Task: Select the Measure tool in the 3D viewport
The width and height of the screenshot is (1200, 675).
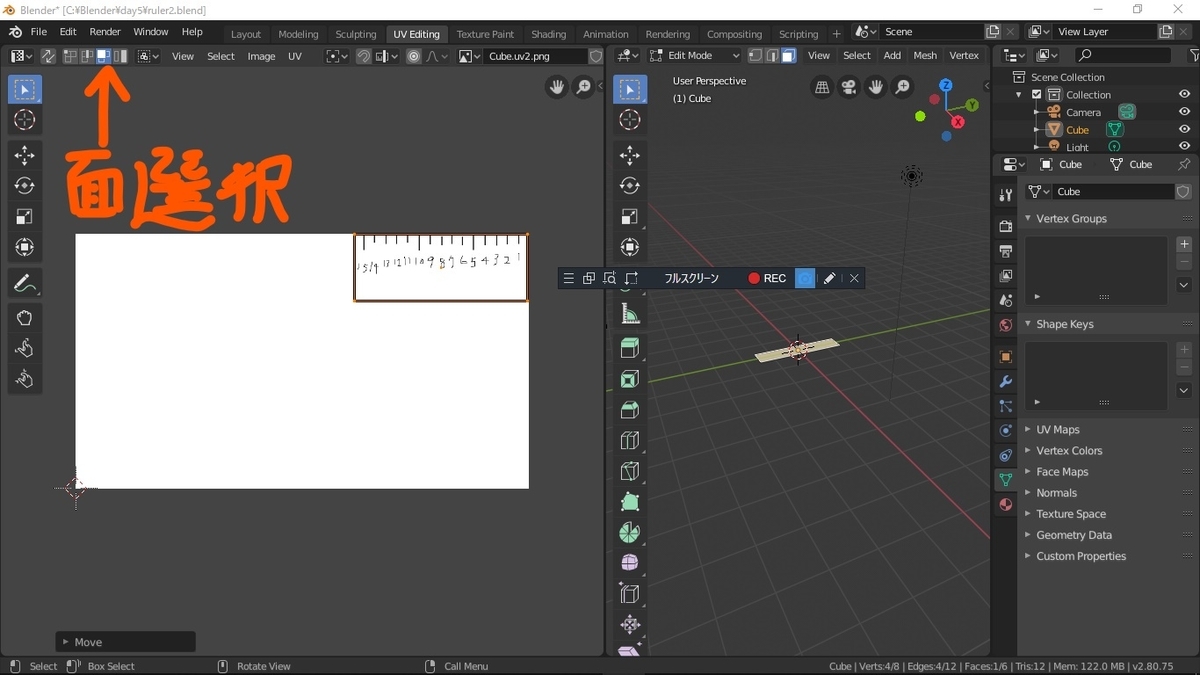Action: 630,314
